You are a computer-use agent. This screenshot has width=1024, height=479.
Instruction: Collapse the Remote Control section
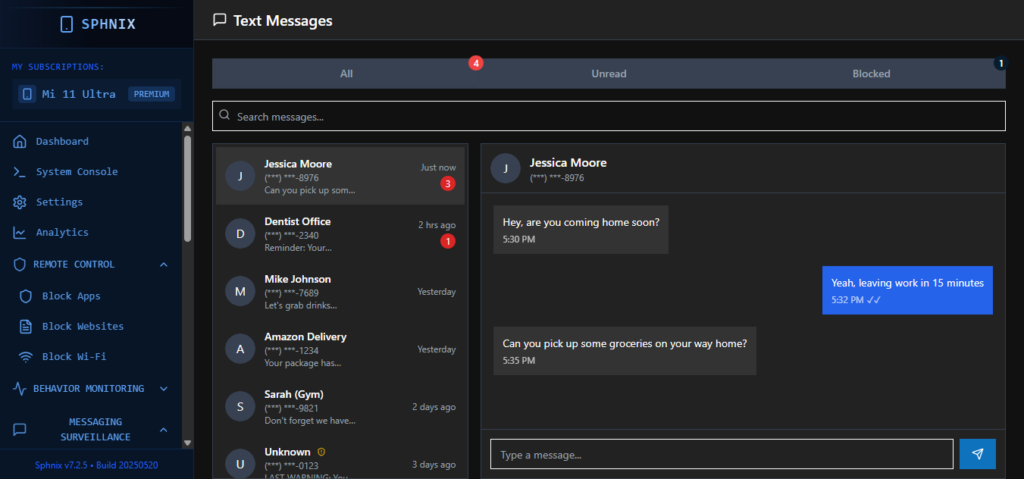[x=163, y=265]
